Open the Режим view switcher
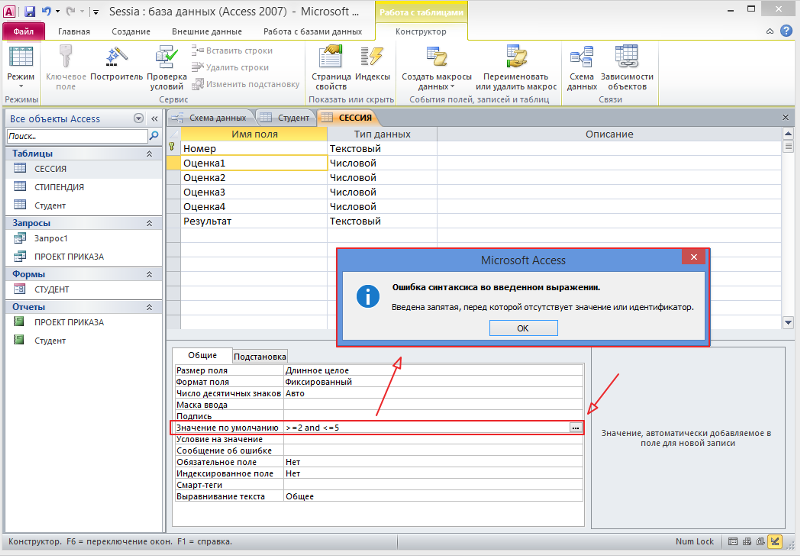The height and width of the screenshot is (556, 800). tap(21, 67)
